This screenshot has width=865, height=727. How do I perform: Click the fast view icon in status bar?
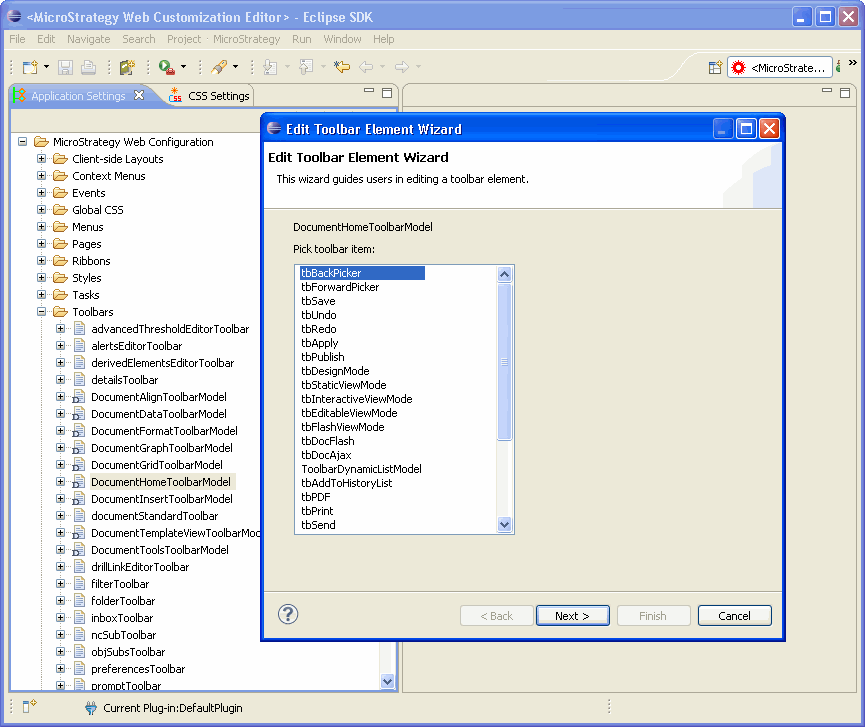(x=29, y=706)
